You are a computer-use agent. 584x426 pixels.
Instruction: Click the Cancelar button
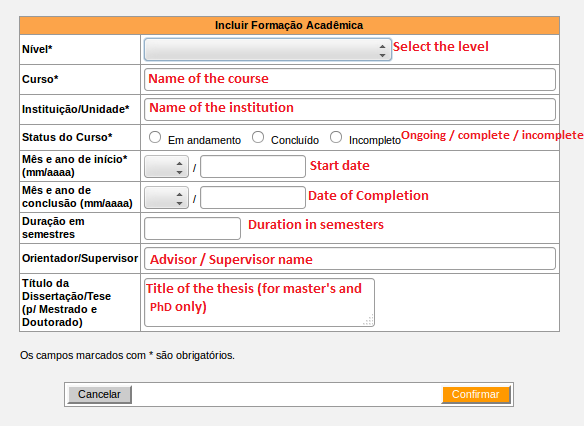coord(99,394)
